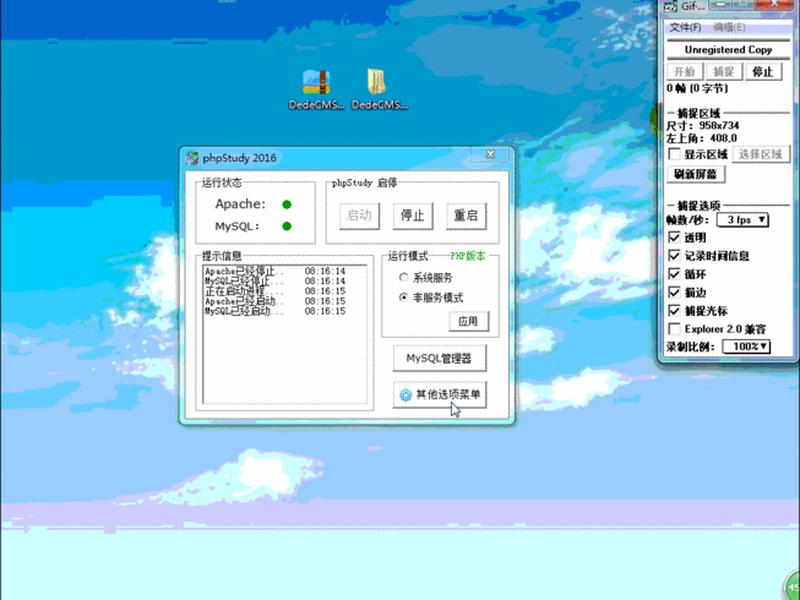Select the 'Apache已经停止' log line
The height and width of the screenshot is (600, 800).
pos(276,271)
